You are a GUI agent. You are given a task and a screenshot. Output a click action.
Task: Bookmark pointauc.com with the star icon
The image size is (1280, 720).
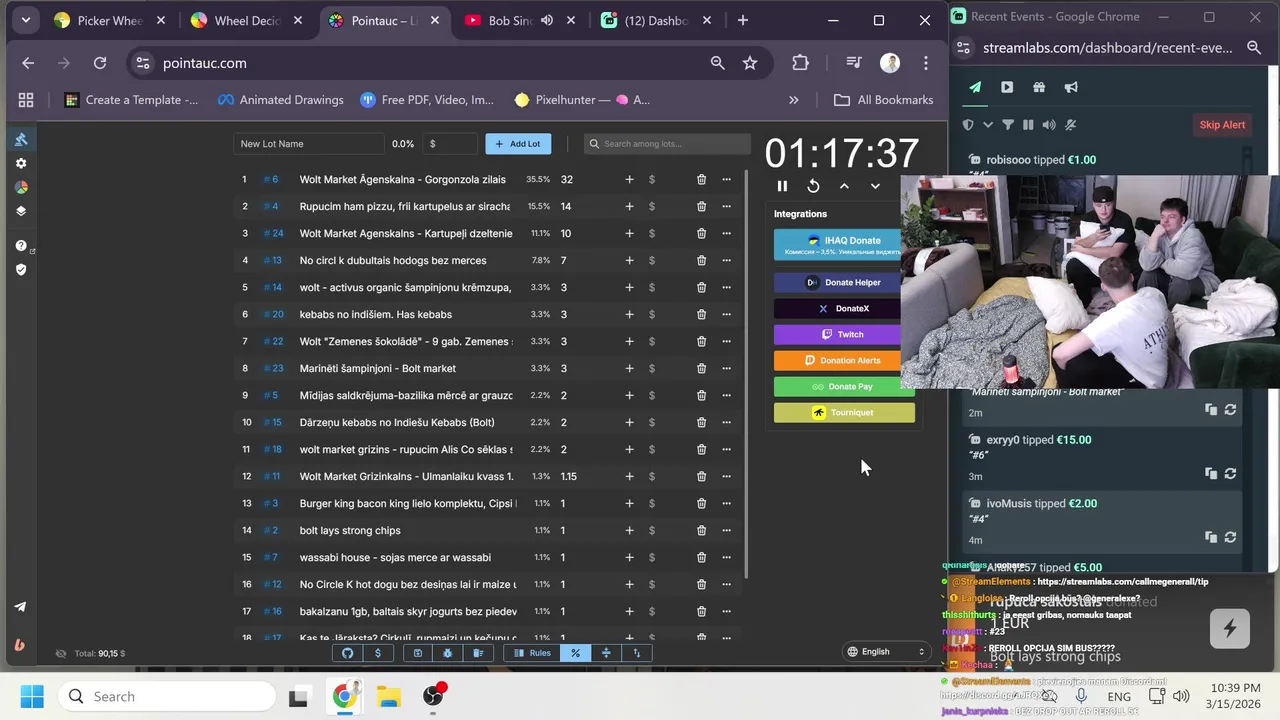click(750, 63)
